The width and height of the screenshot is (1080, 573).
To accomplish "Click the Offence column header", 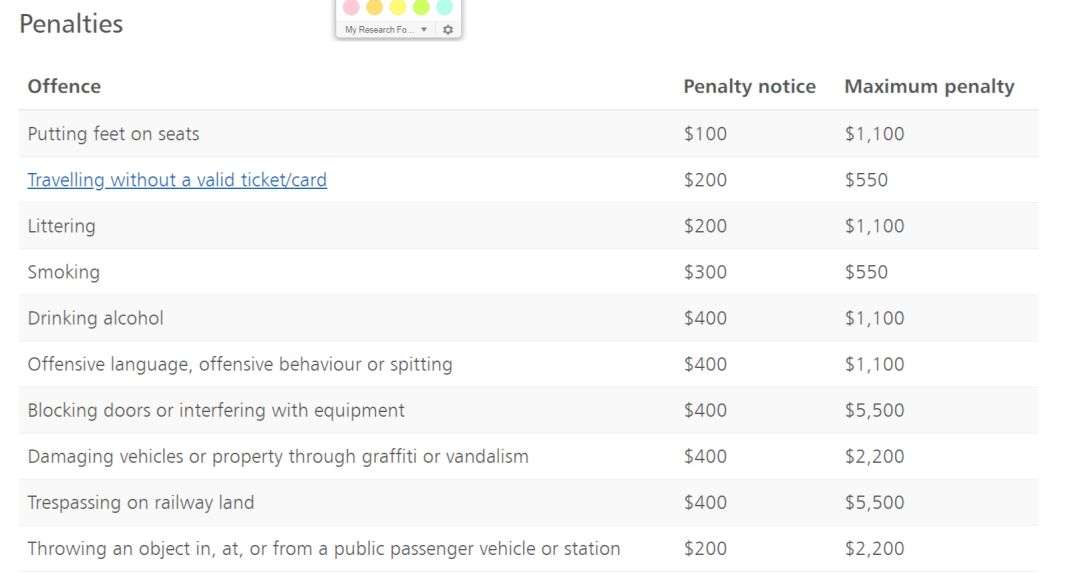I will pos(64,86).
